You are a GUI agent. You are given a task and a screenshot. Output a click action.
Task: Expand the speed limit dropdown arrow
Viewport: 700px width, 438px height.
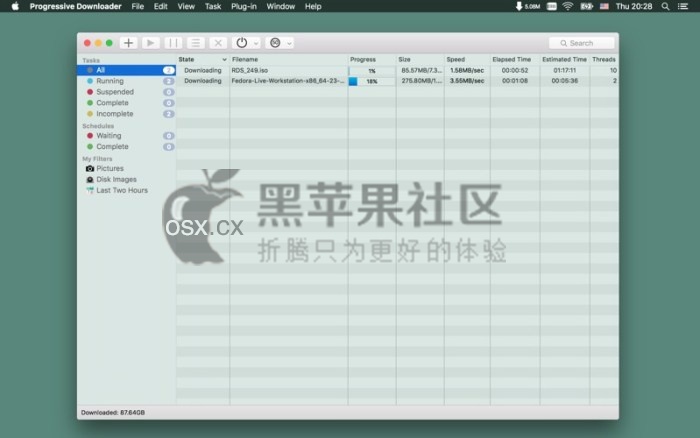(289, 43)
